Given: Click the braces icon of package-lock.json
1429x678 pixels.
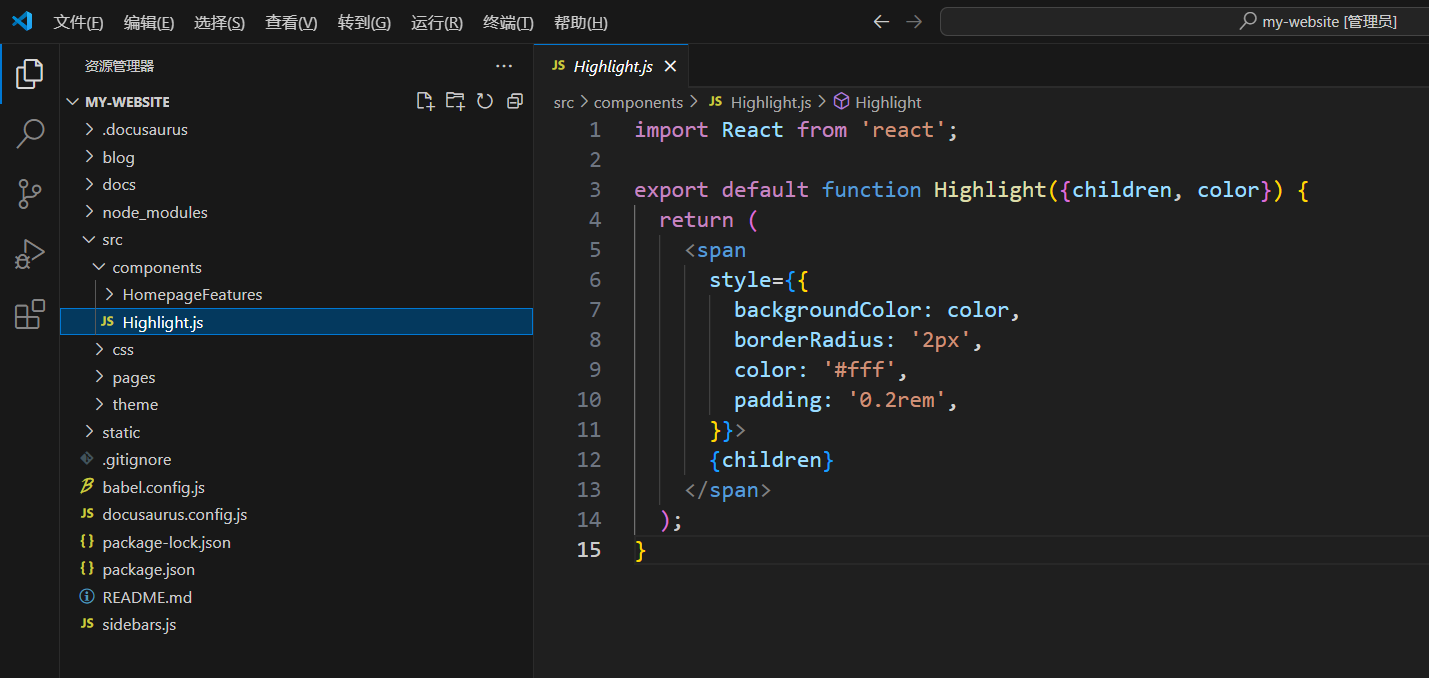Looking at the screenshot, I should point(87,542).
